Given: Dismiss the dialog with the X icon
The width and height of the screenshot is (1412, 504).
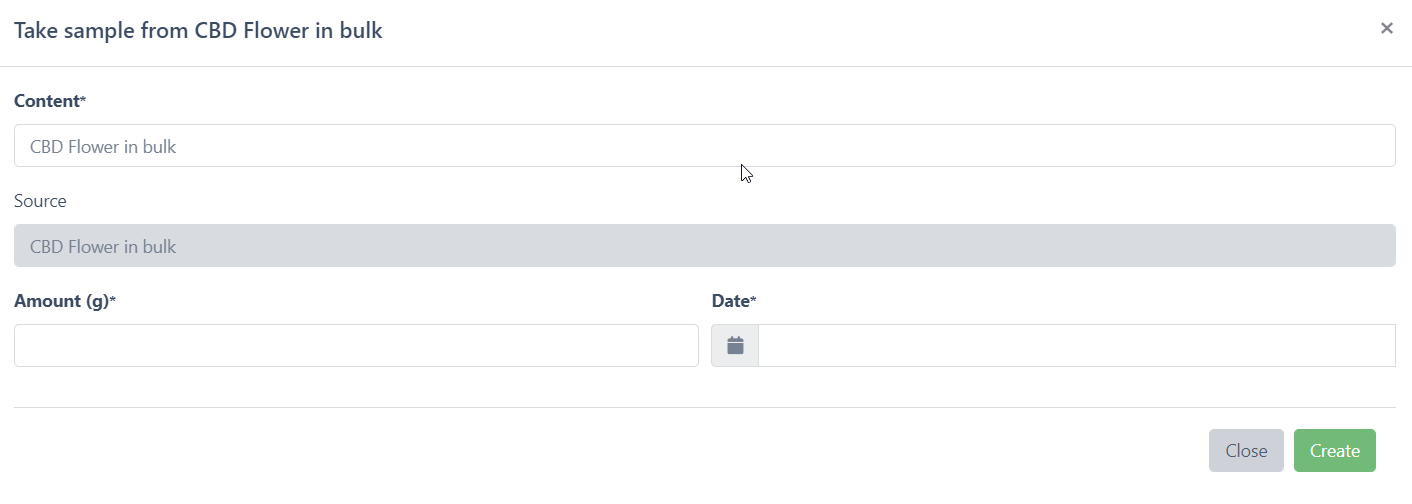Looking at the screenshot, I should click(x=1386, y=29).
